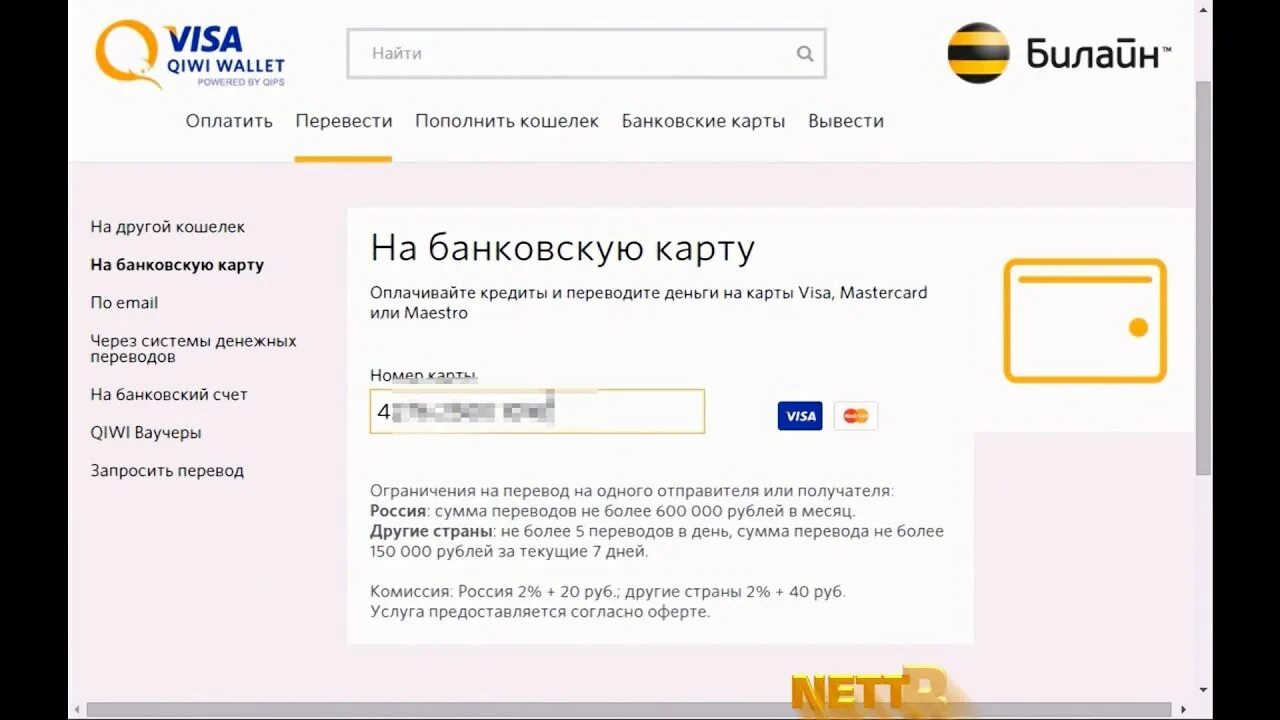The image size is (1280, 720).
Task: Select На банковский счет option
Action: click(169, 395)
